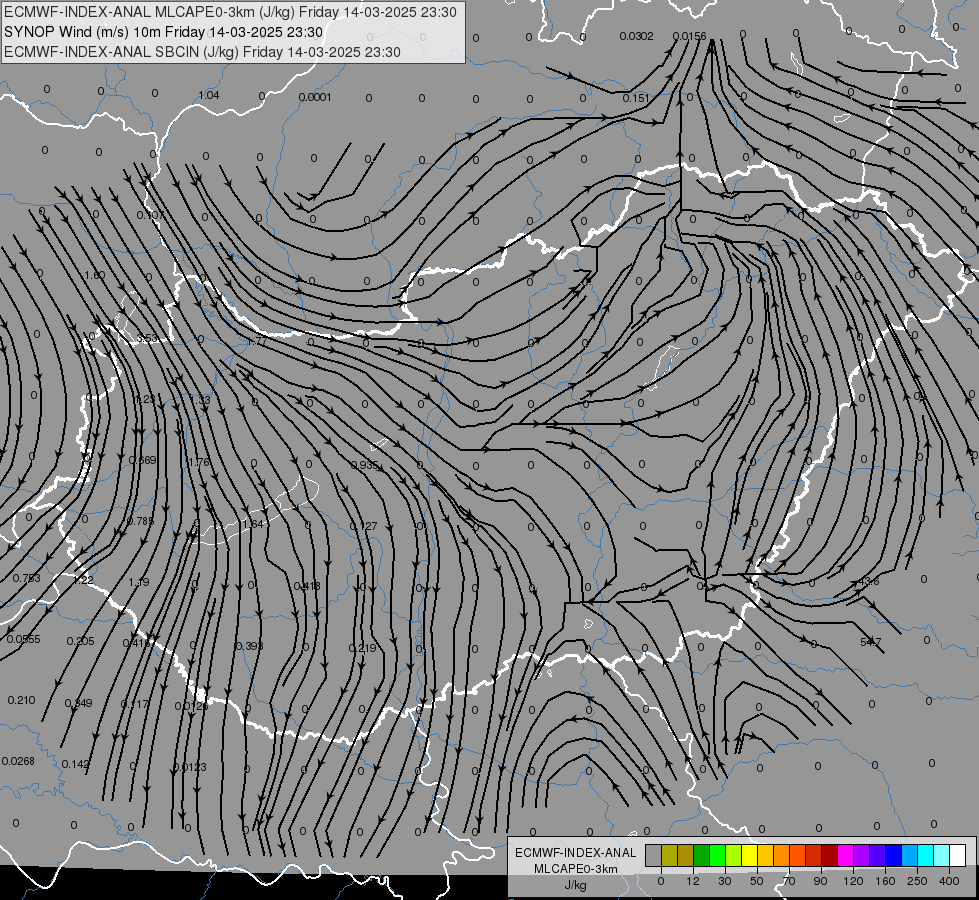Click the map value '1.64'

[253, 524]
